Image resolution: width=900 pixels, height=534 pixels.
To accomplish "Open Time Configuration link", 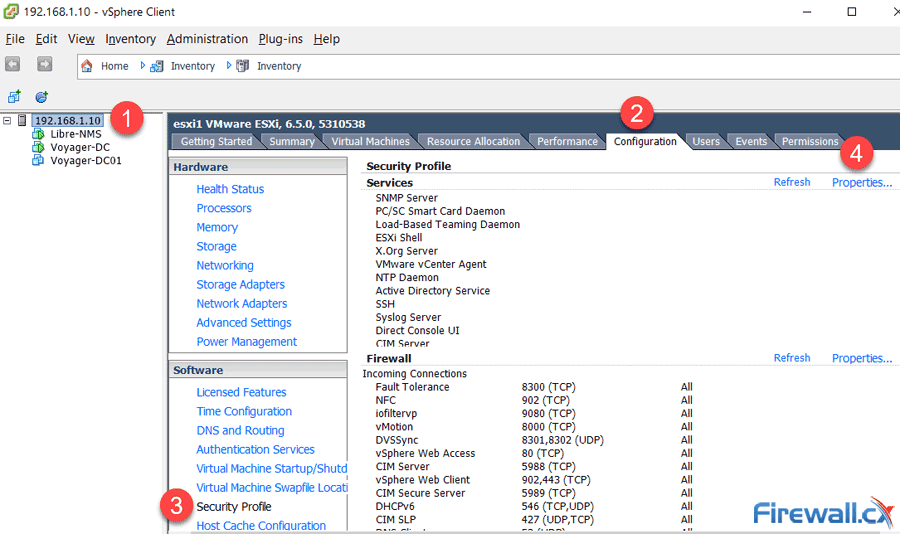I will click(244, 411).
